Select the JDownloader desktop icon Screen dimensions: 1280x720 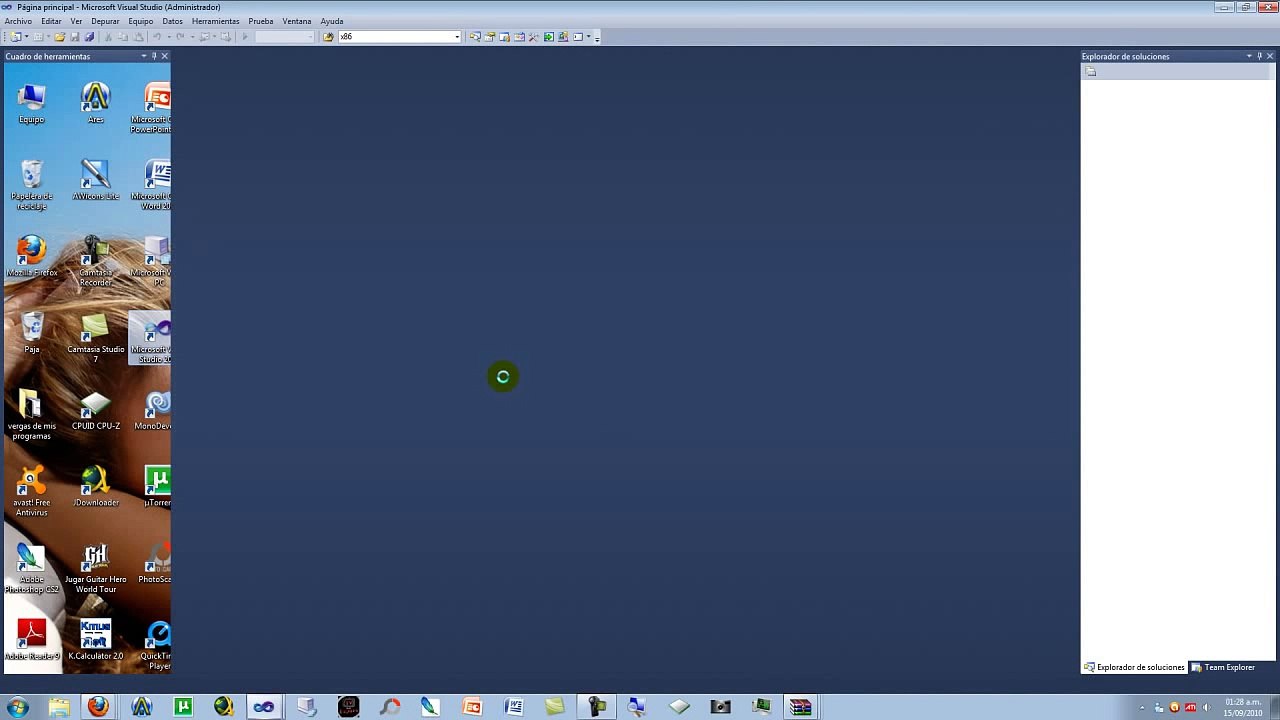pyautogui.click(x=95, y=487)
